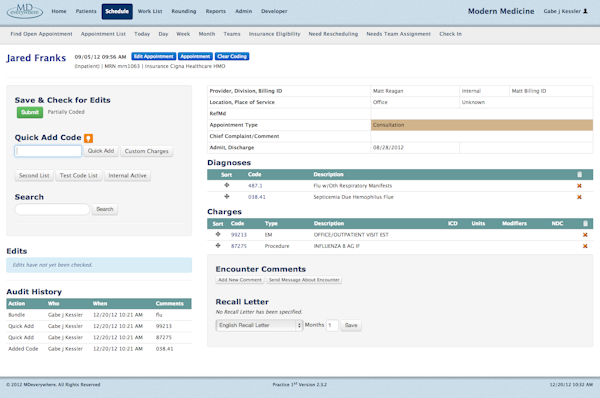
Task: Select the Internal Active button
Action: [x=127, y=176]
